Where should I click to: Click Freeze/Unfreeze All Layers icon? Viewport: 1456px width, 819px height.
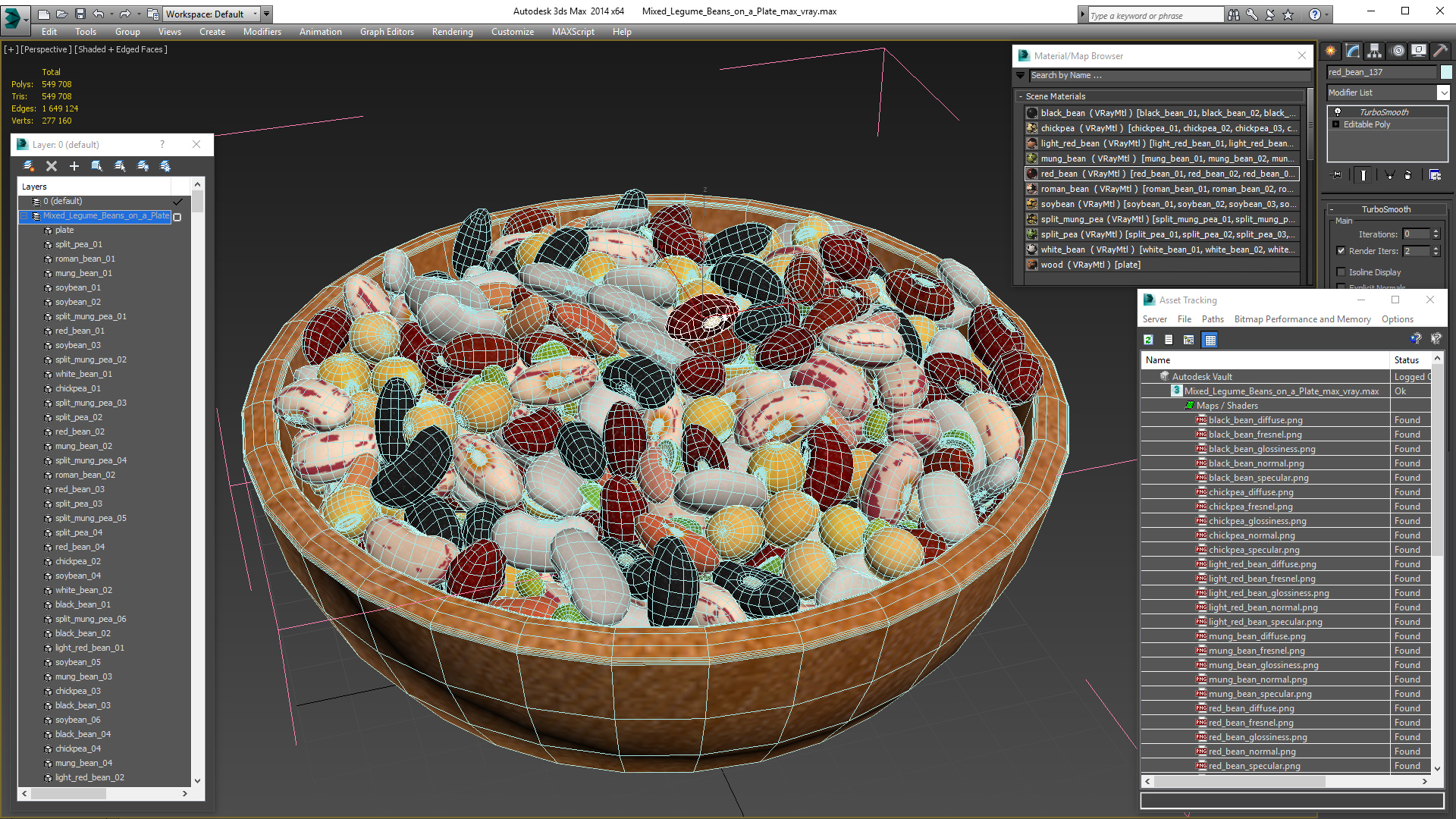tap(165, 166)
